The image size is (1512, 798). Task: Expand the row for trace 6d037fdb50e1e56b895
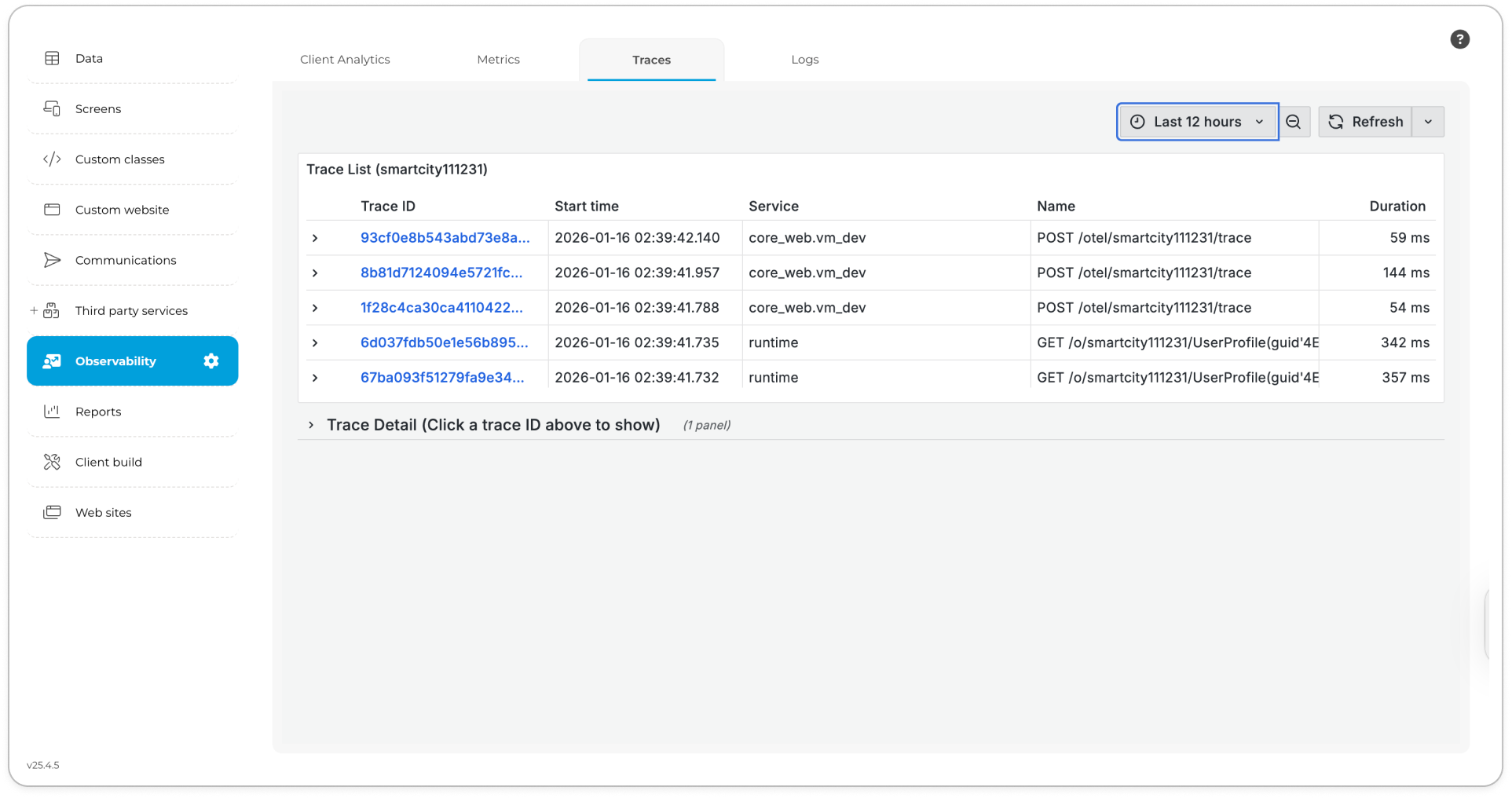(315, 343)
